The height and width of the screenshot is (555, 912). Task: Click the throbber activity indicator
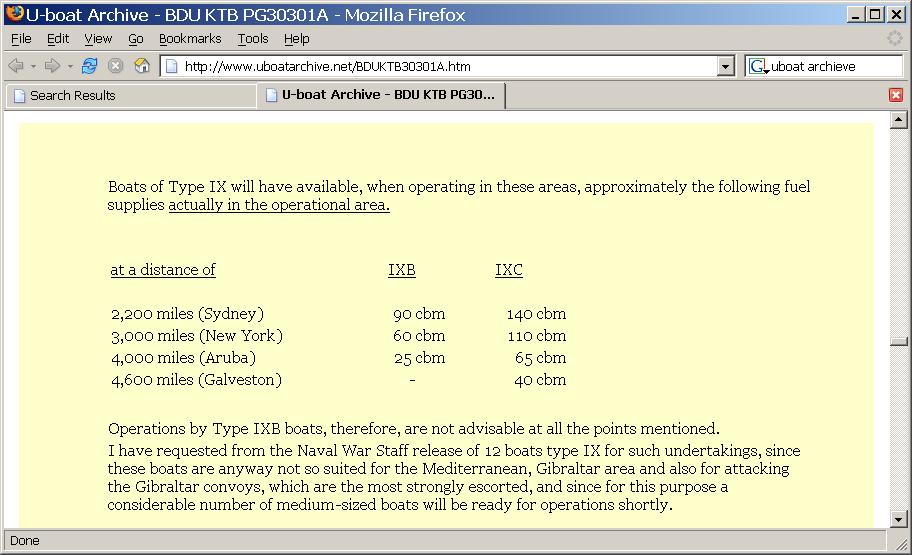click(x=895, y=38)
